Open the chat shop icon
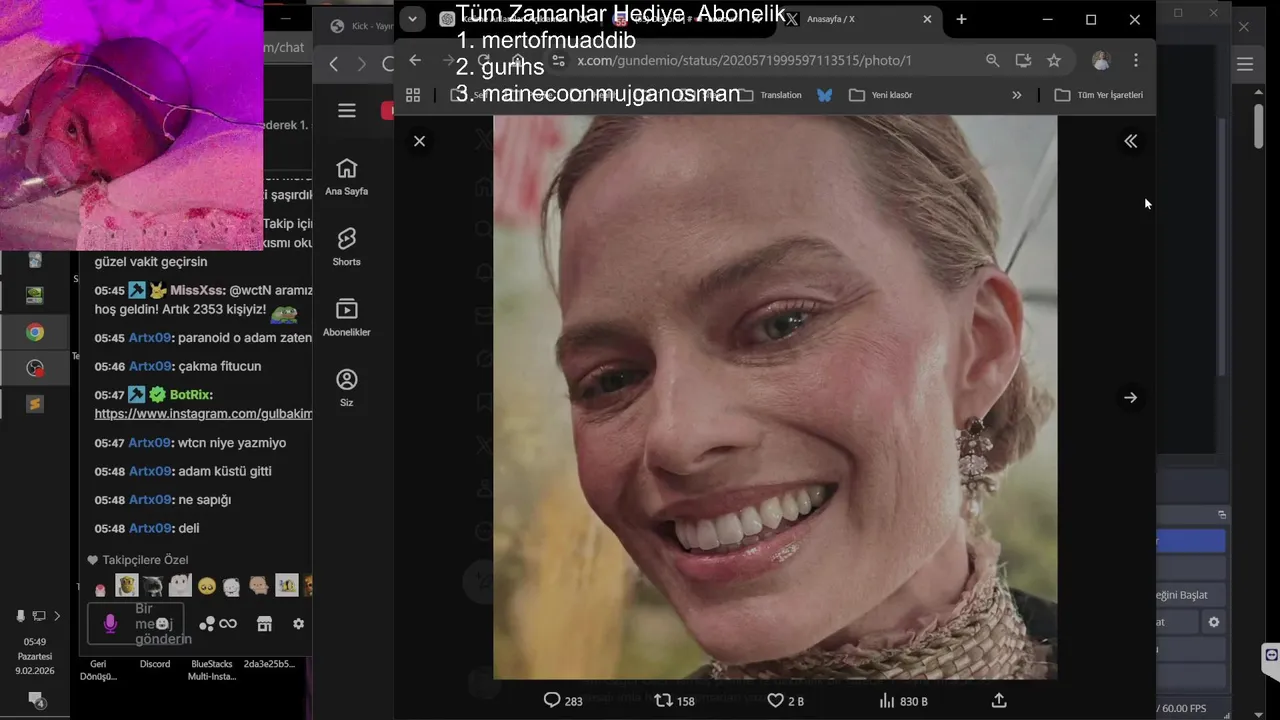This screenshot has height=720, width=1280. (x=264, y=624)
